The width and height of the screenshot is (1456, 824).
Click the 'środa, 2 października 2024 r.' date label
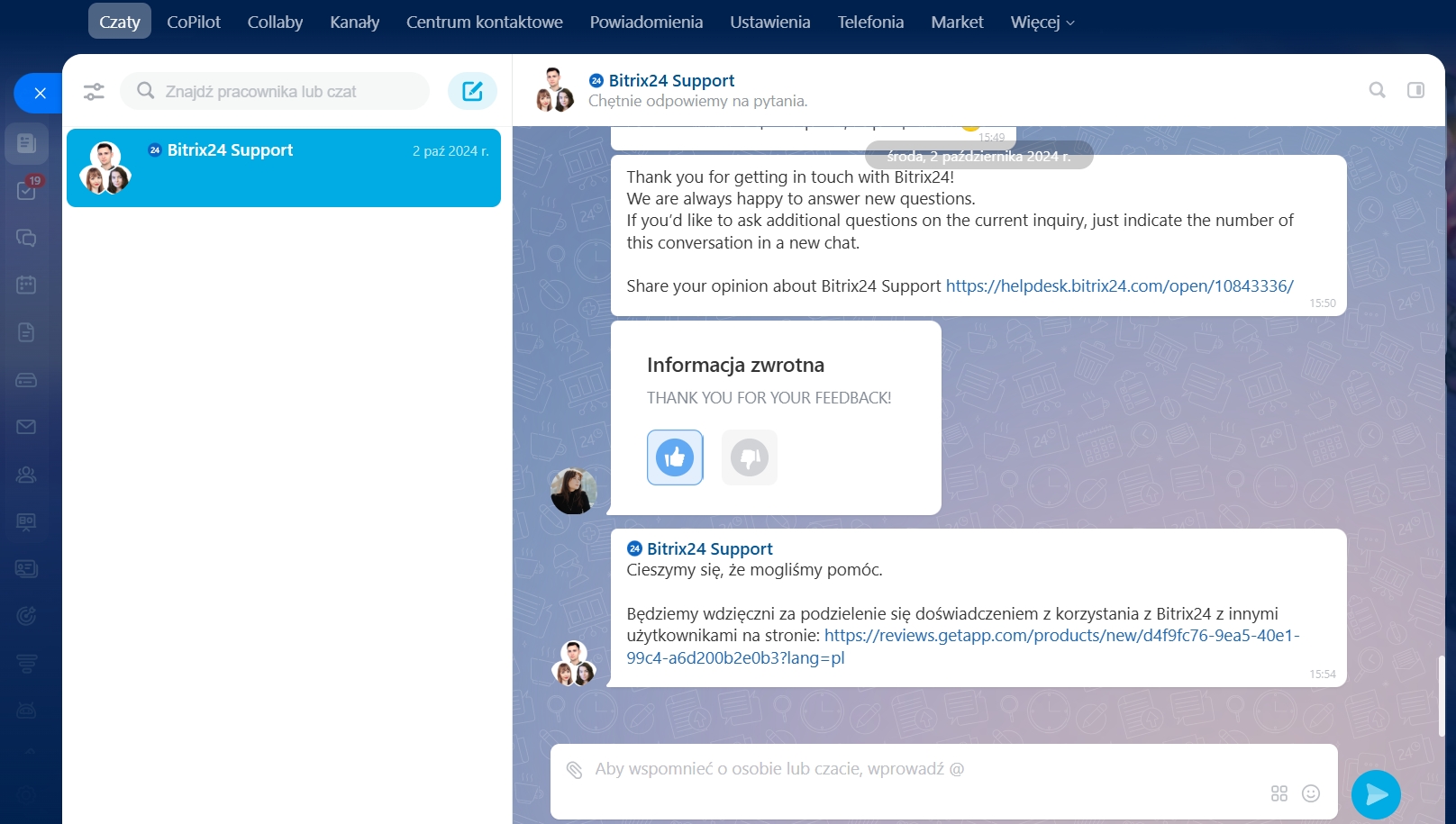pyautogui.click(x=979, y=156)
